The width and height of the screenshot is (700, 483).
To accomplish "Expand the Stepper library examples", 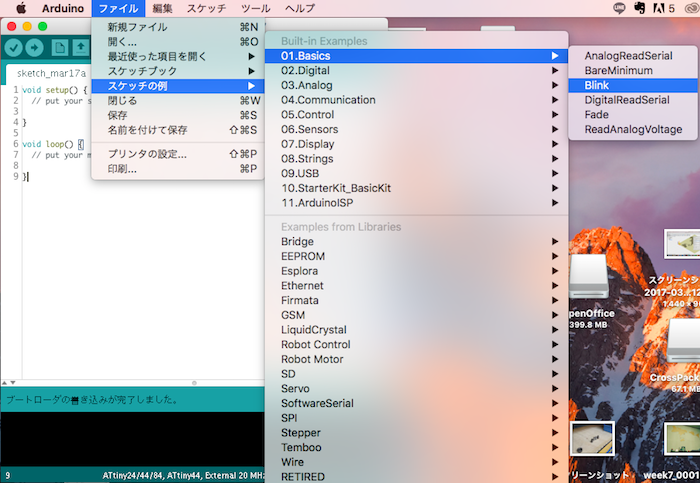I will point(417,433).
